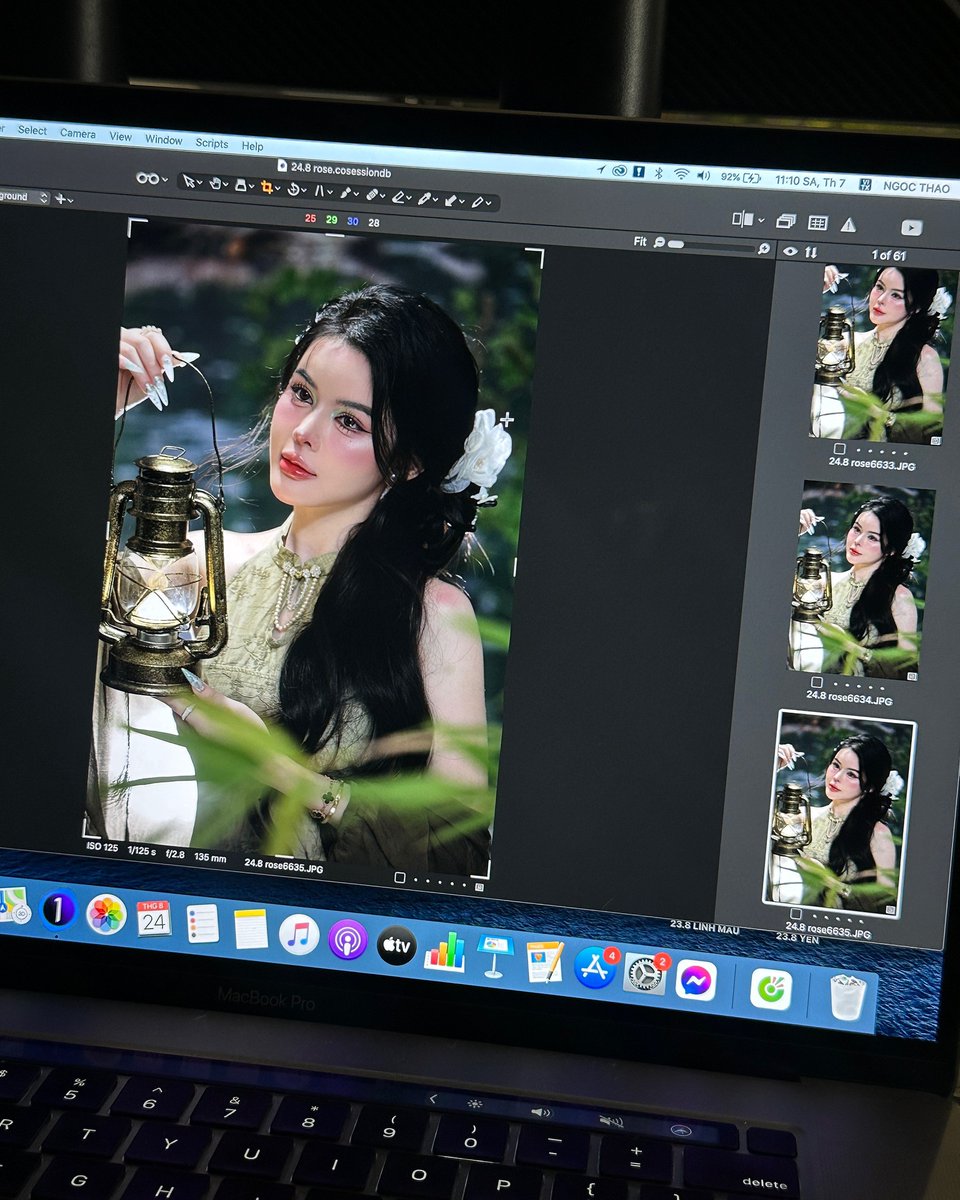Toggle exposure warning triangle icon
This screenshot has height=1200, width=960.
click(x=848, y=224)
